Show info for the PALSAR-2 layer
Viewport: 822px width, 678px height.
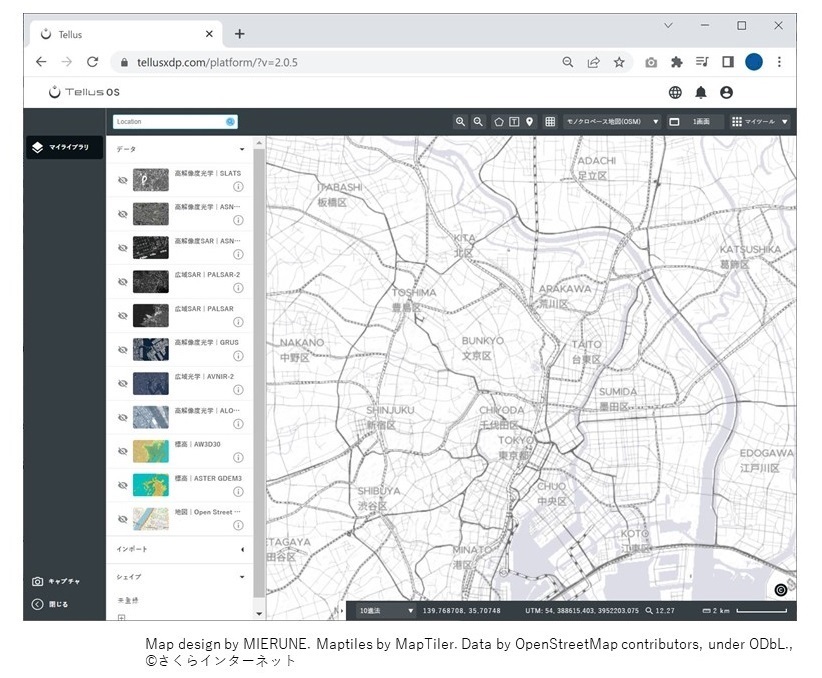(x=238, y=288)
